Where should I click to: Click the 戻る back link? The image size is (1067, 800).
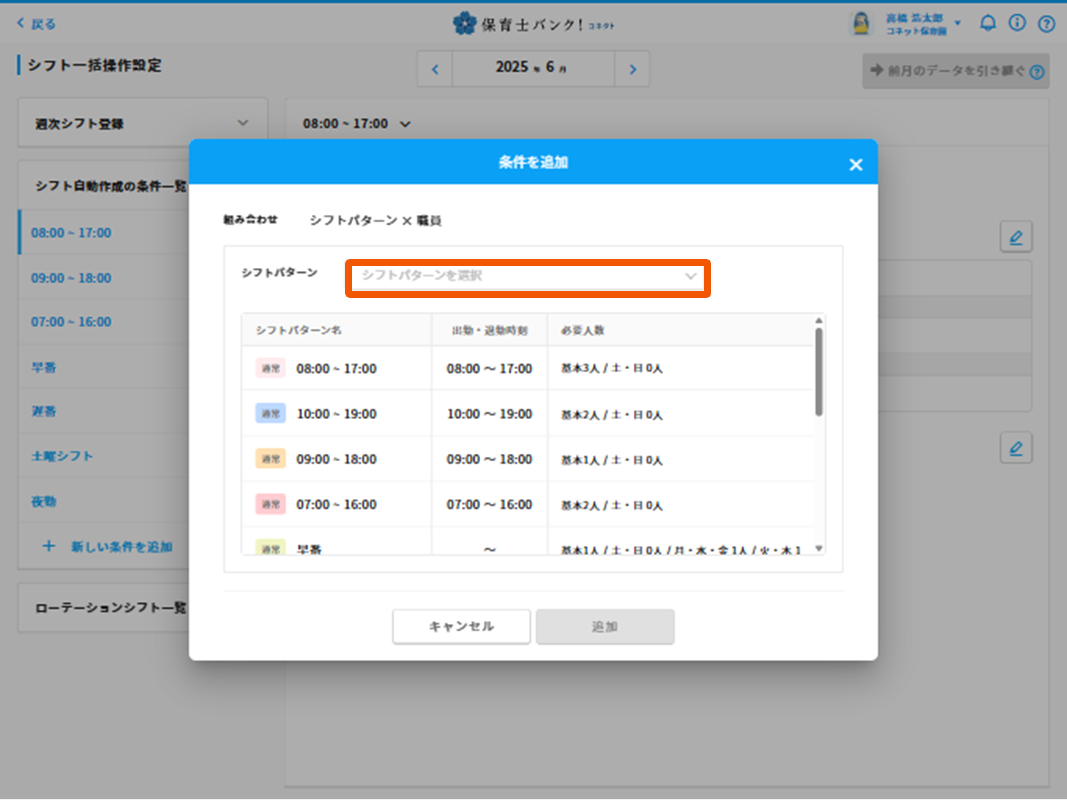(37, 24)
